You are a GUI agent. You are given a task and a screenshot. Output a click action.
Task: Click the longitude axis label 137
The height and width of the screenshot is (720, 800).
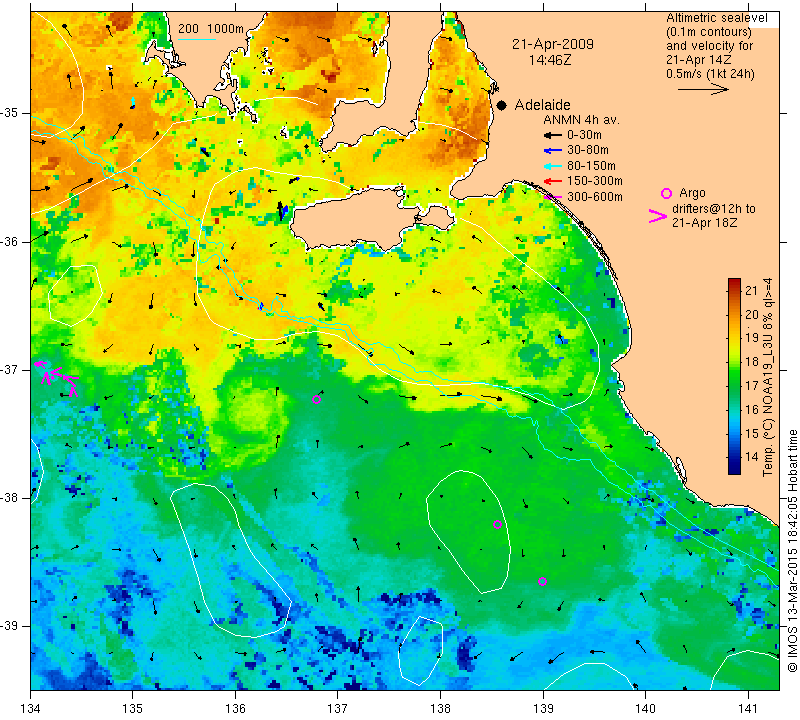(x=337, y=709)
